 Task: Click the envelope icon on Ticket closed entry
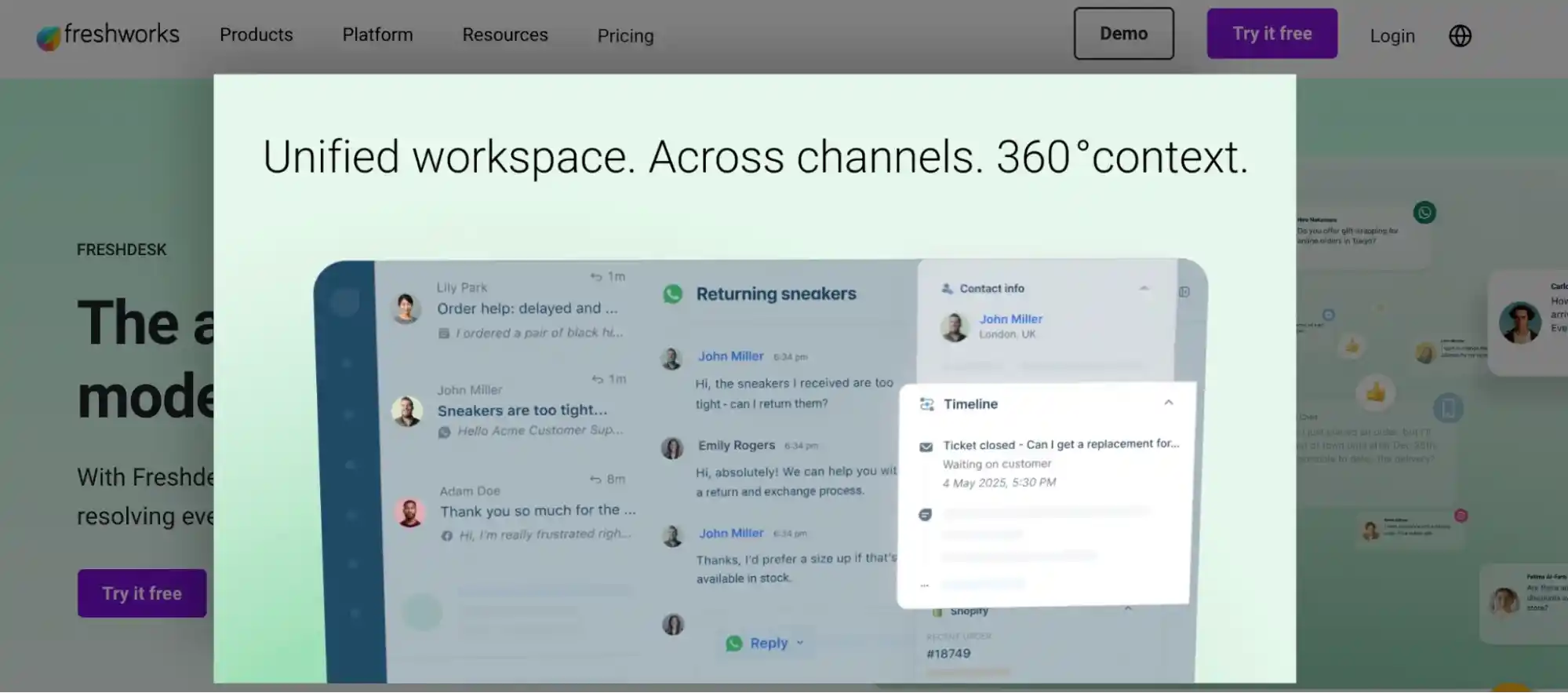click(x=926, y=447)
